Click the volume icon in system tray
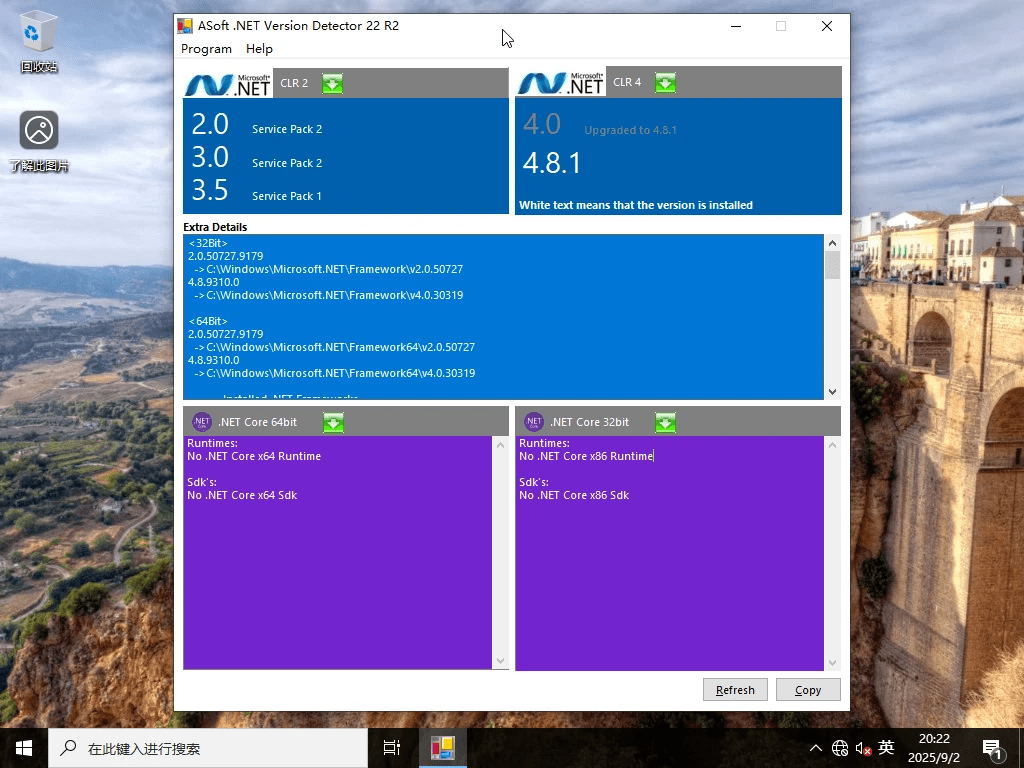 click(x=863, y=747)
